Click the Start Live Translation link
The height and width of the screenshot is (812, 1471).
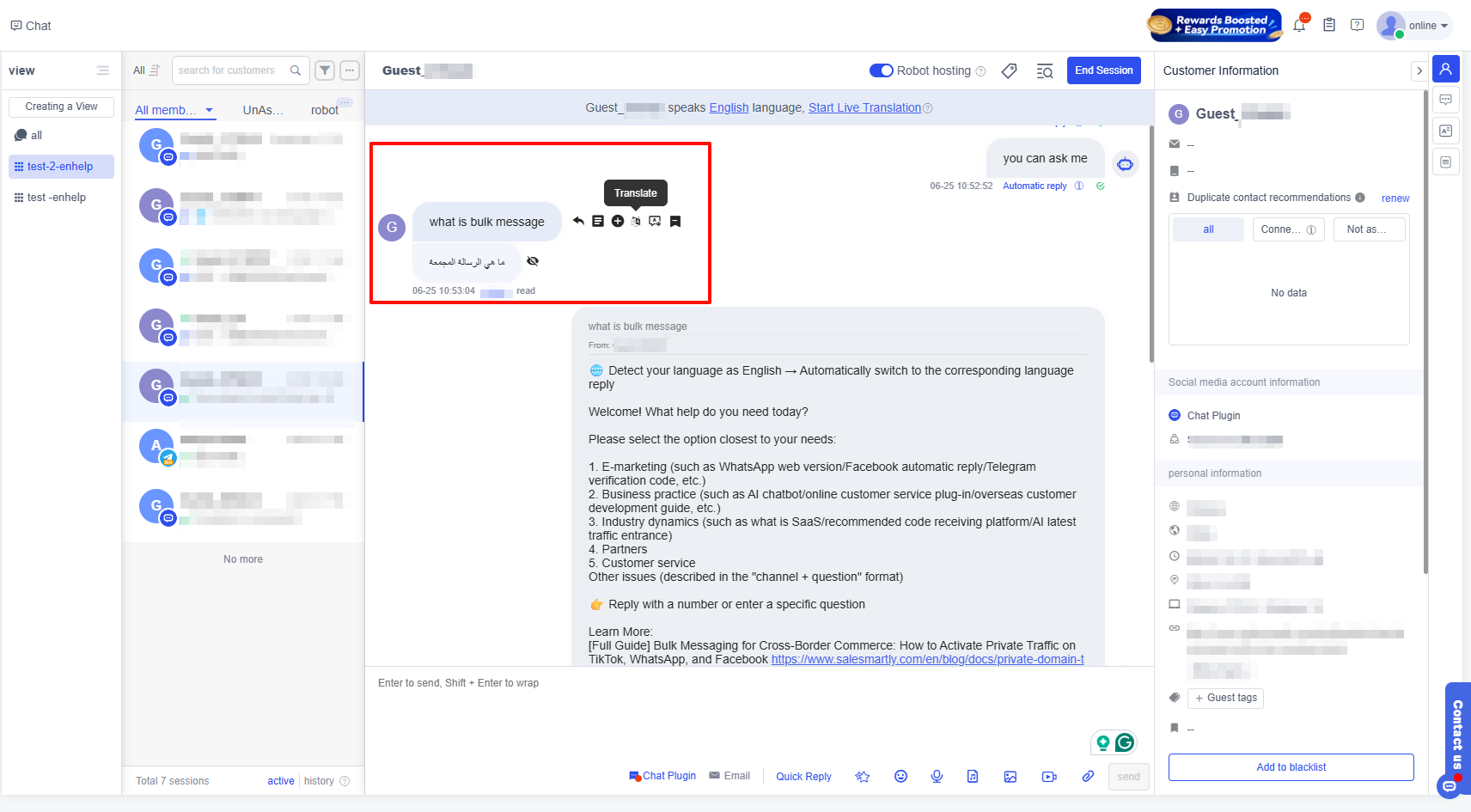coord(864,107)
